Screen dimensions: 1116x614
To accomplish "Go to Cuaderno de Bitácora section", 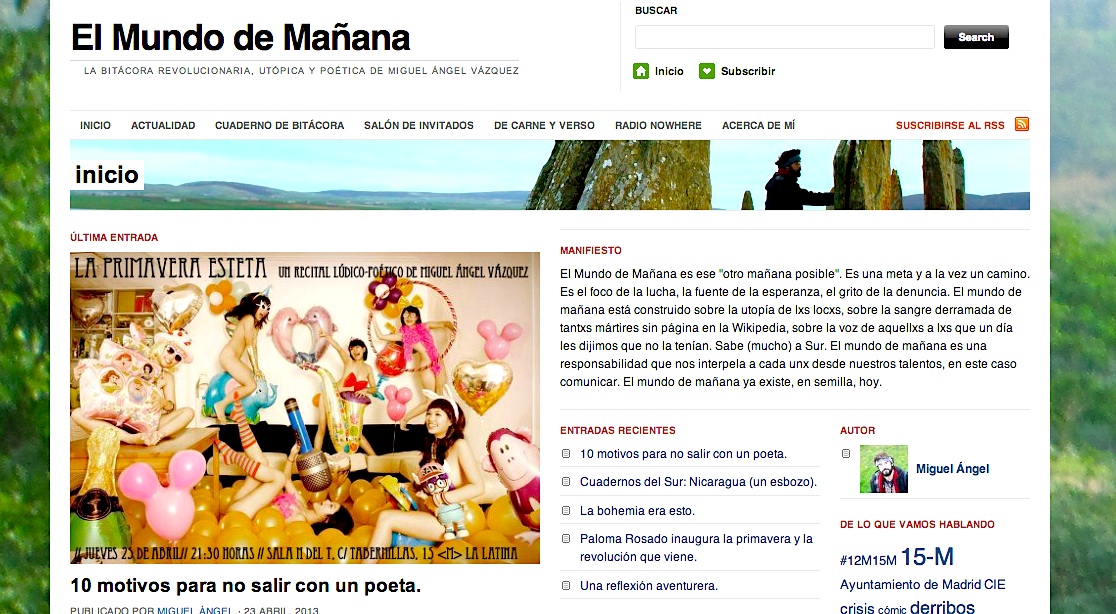I will 280,125.
